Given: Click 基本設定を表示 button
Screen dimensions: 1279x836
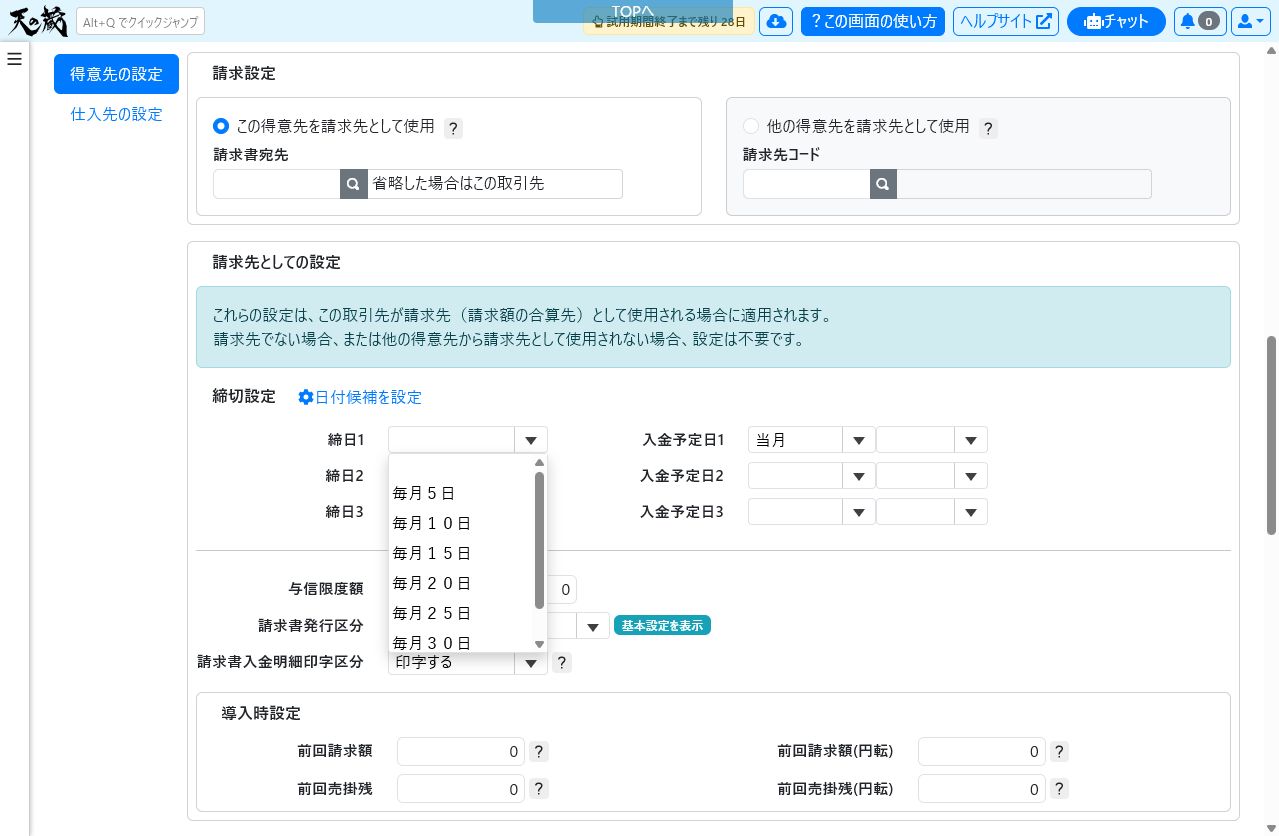Looking at the screenshot, I should (x=662, y=626).
